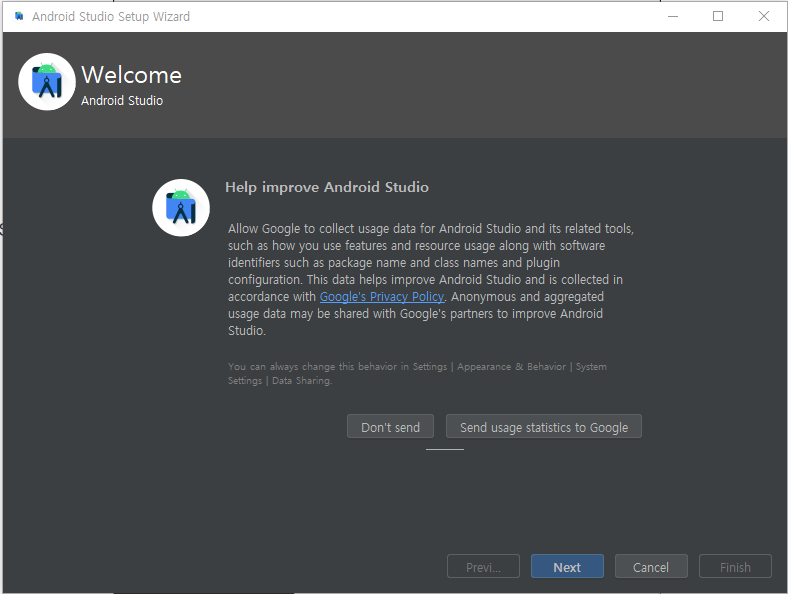
Task: Click the Android Studio logo beside Help improve text
Action: point(181,208)
